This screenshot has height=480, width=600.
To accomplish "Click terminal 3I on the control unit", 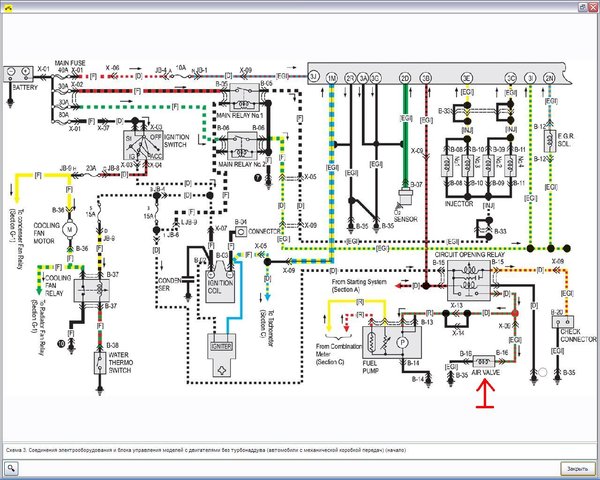I will point(530,78).
